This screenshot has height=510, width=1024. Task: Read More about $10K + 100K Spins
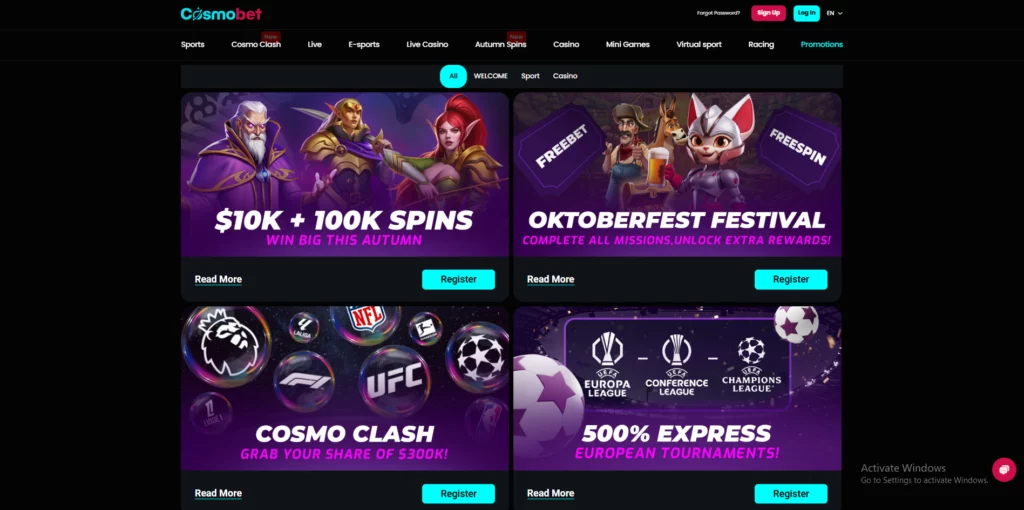[218, 279]
